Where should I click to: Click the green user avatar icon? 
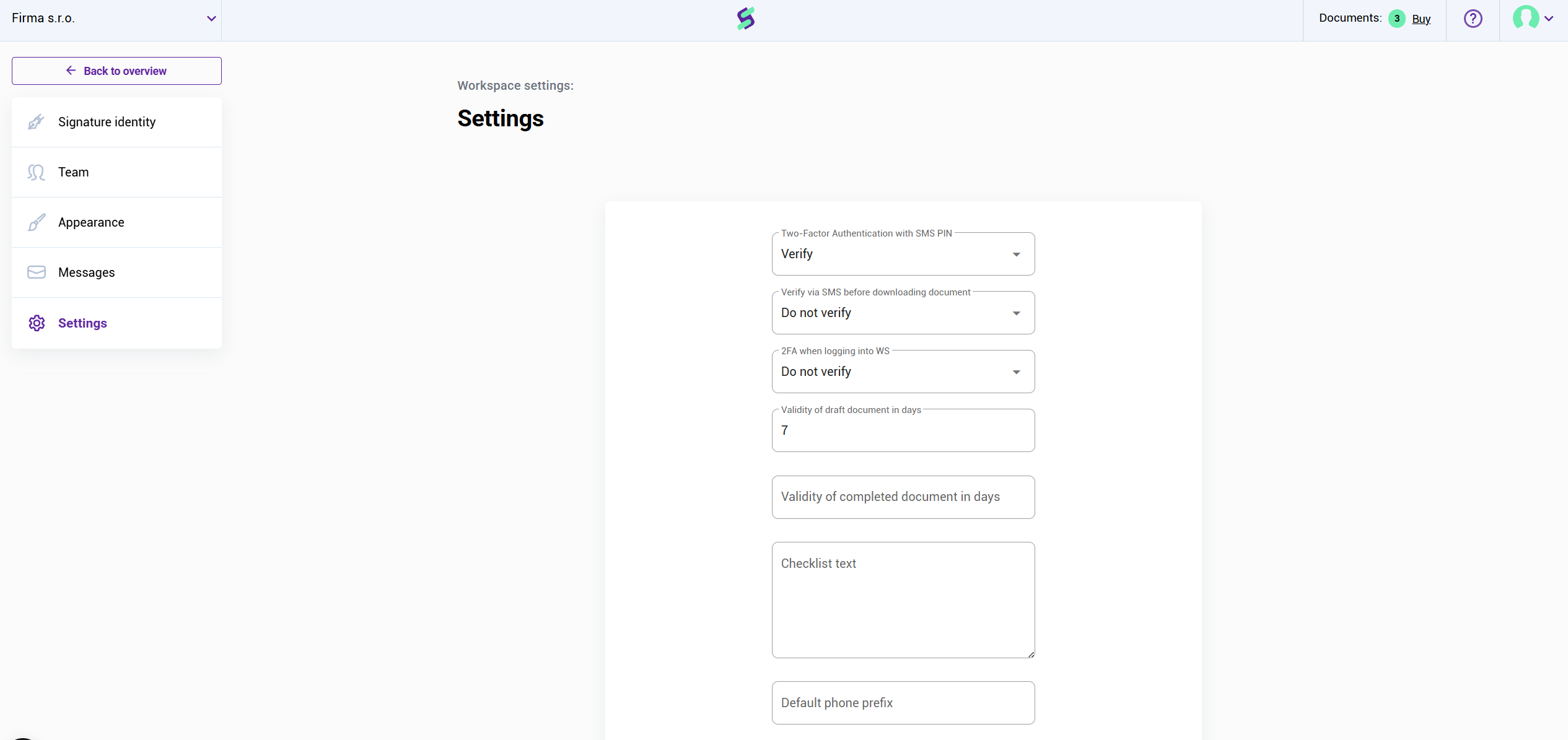point(1525,18)
